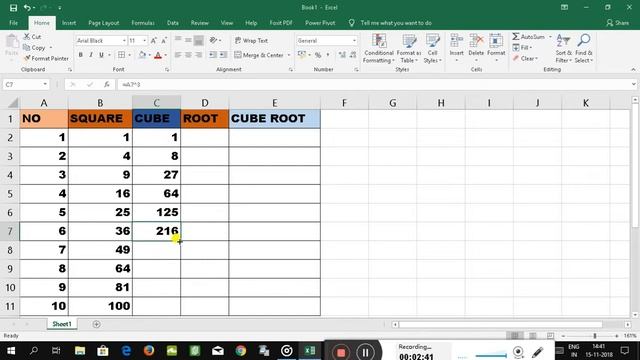Toggle Align Right

click(x=198, y=55)
